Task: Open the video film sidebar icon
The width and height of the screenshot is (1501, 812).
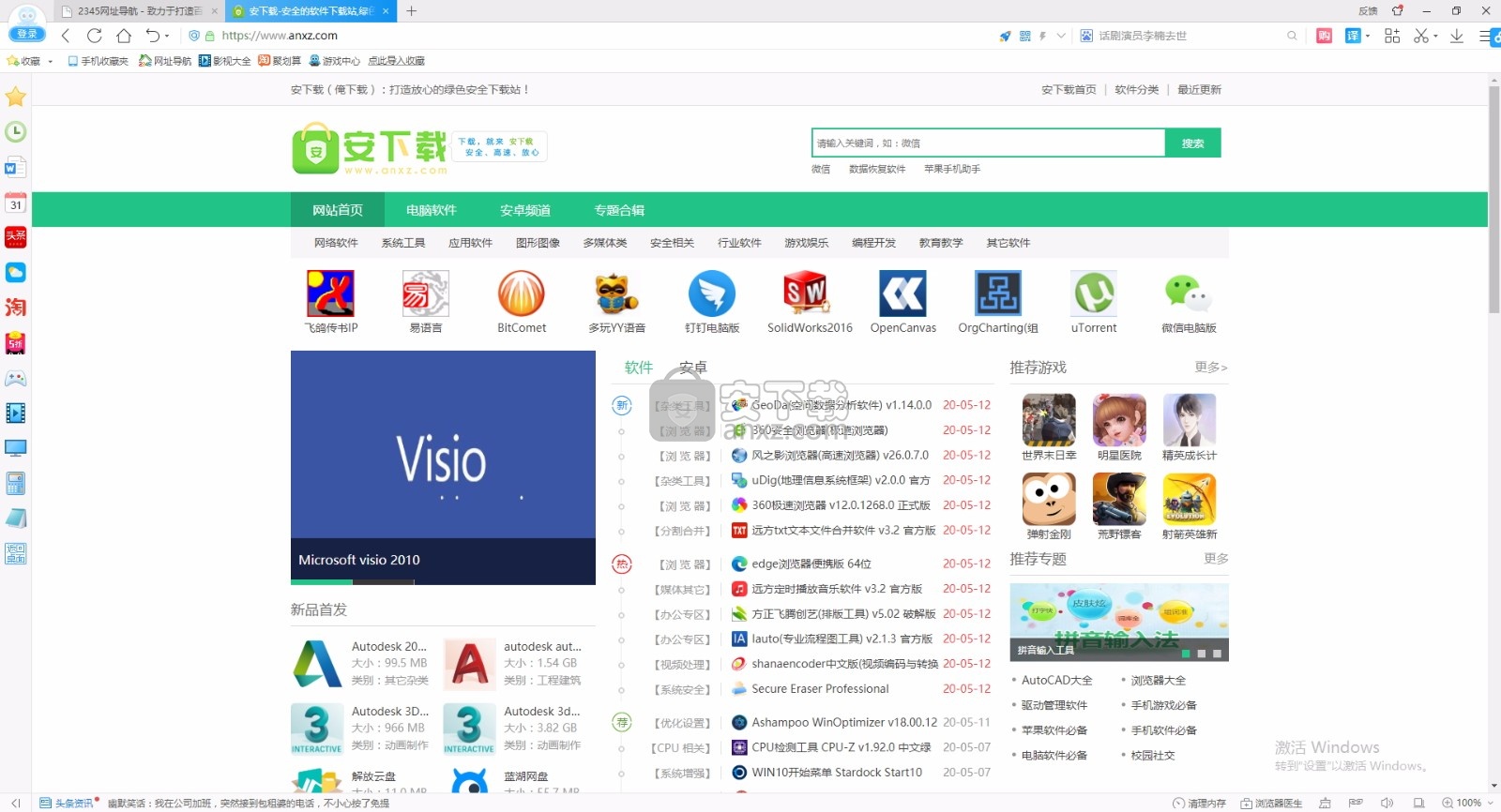Action: (x=15, y=413)
